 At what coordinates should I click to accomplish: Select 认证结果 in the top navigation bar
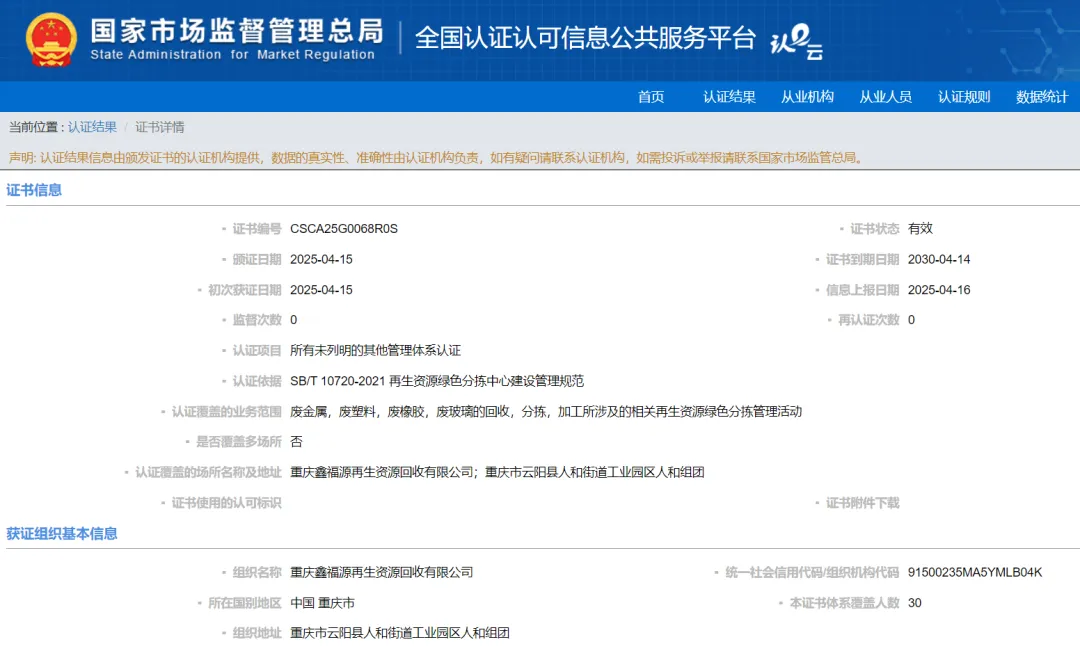tap(729, 97)
